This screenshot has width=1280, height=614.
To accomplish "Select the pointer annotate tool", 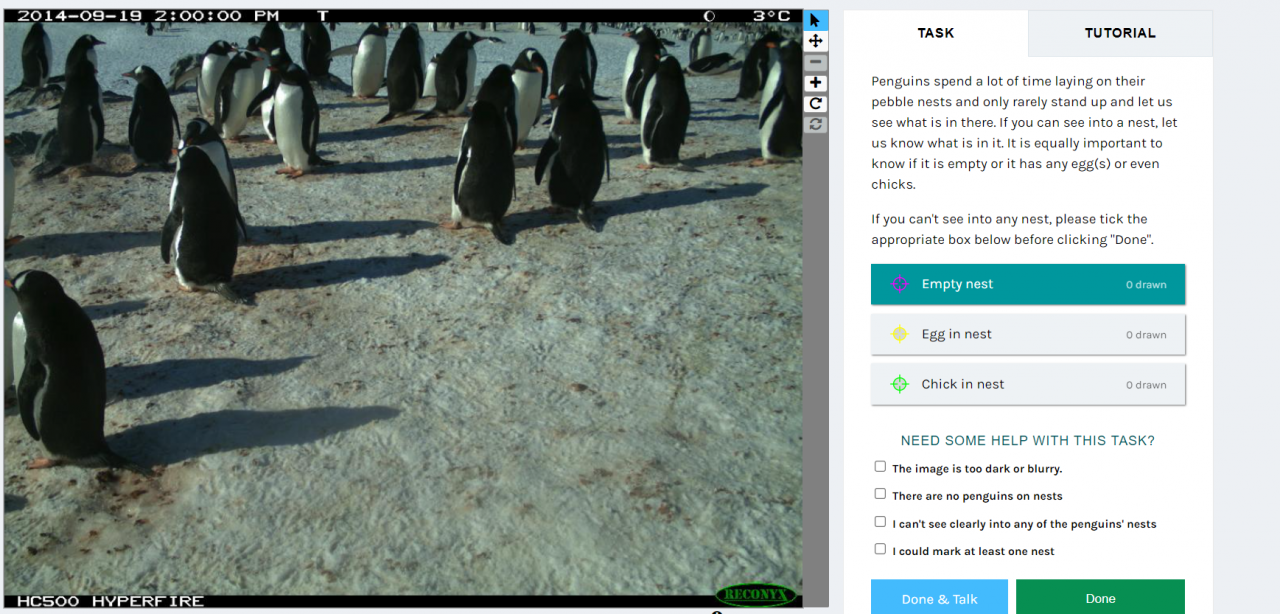I will [x=816, y=20].
